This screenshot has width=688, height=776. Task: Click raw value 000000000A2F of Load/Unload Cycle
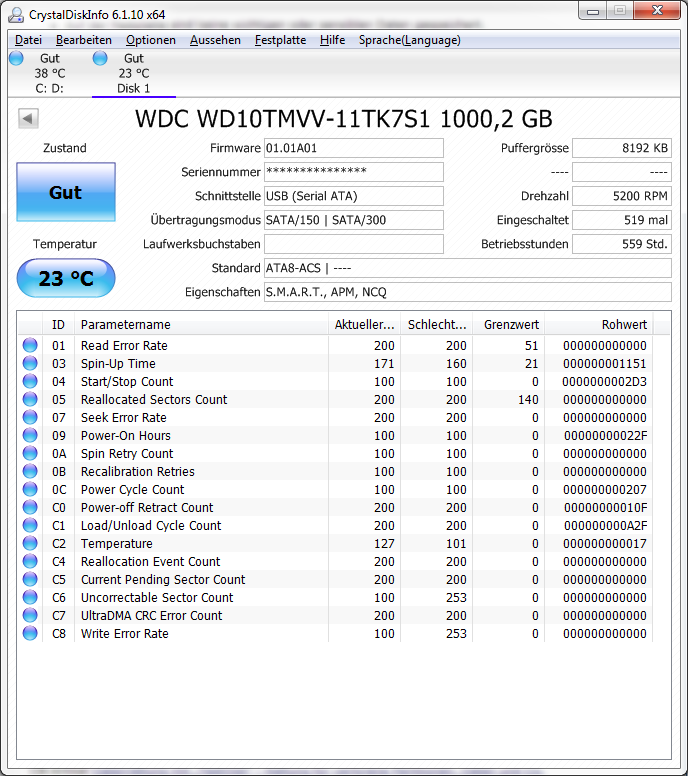tap(605, 526)
